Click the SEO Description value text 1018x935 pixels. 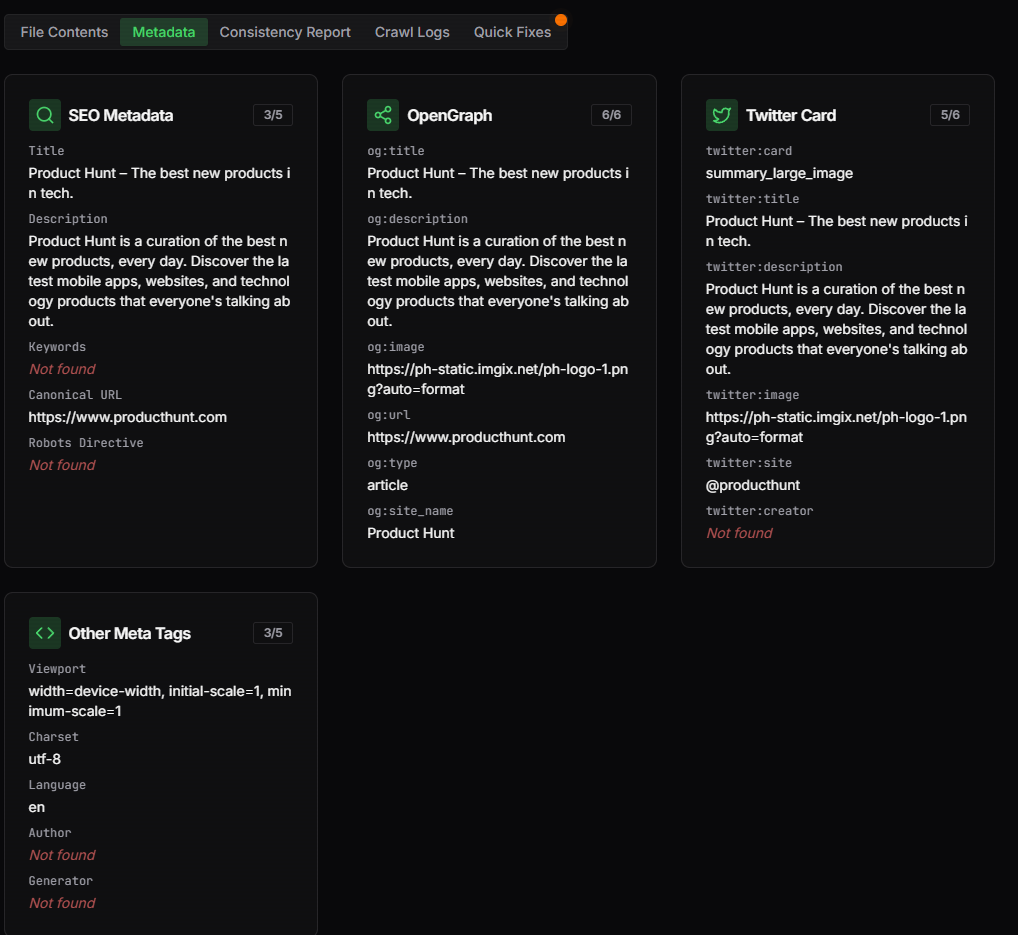tap(159, 281)
